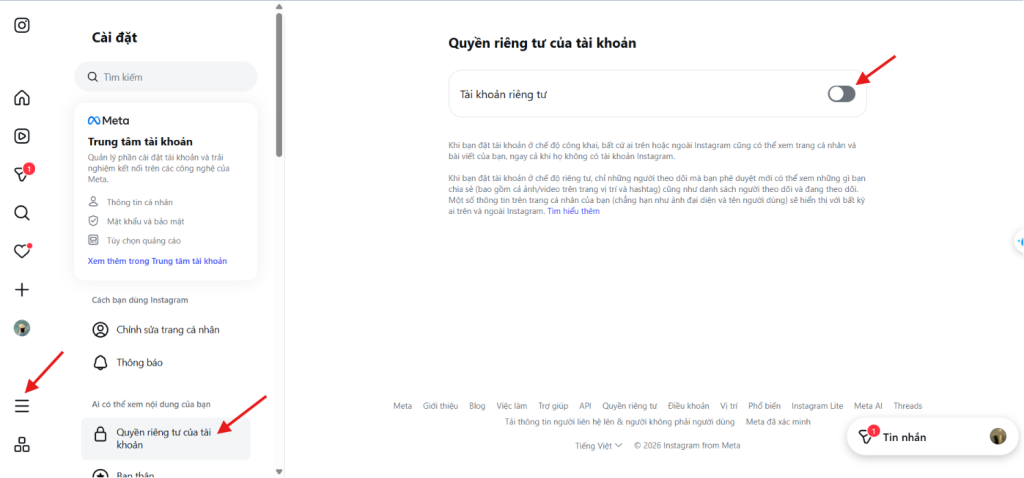The width and height of the screenshot is (1024, 478).
Task: Click profile icon beside Chỉnh sửa trang cá nhân
Action: click(100, 330)
